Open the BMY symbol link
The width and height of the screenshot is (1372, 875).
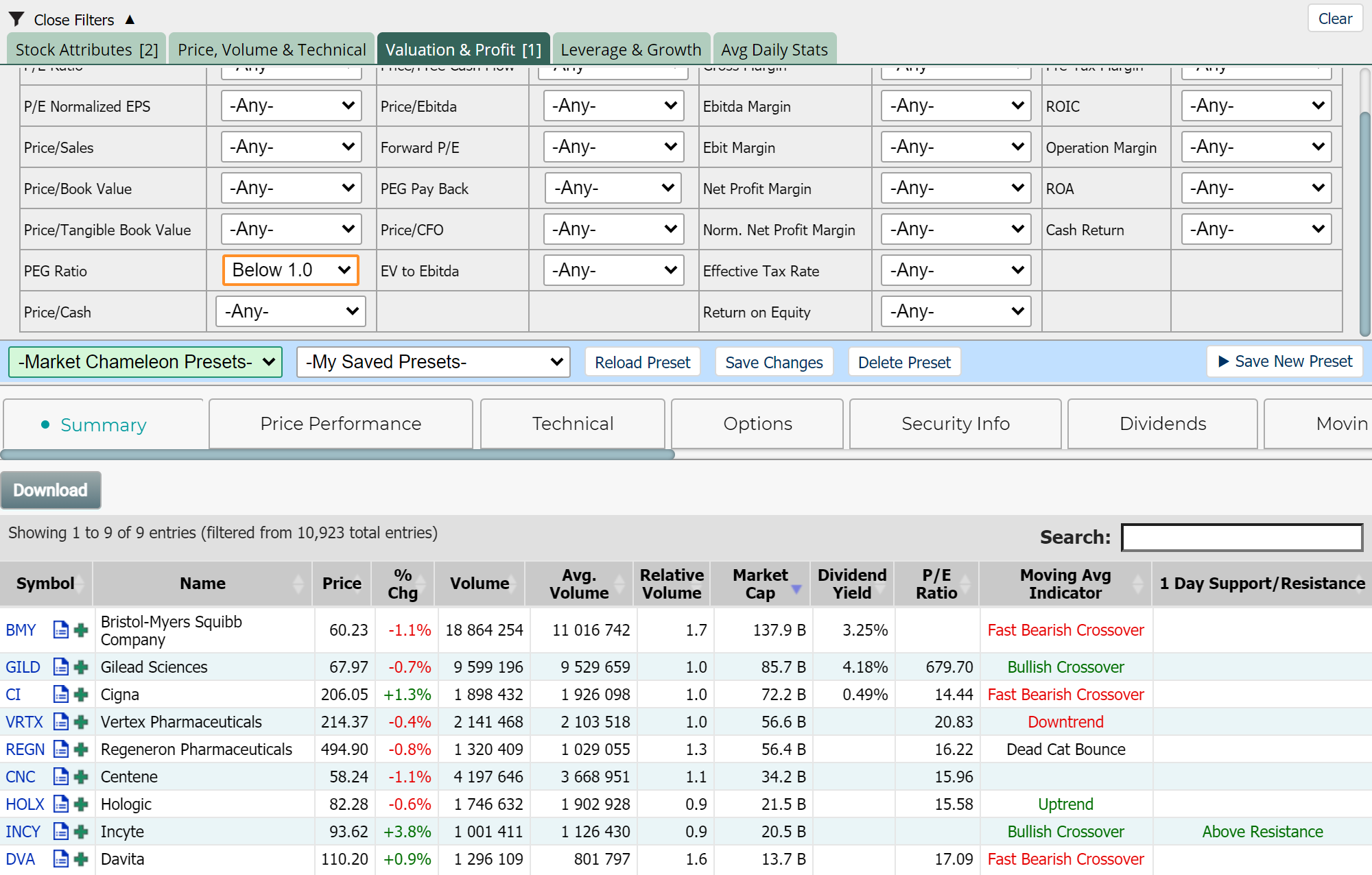21,630
